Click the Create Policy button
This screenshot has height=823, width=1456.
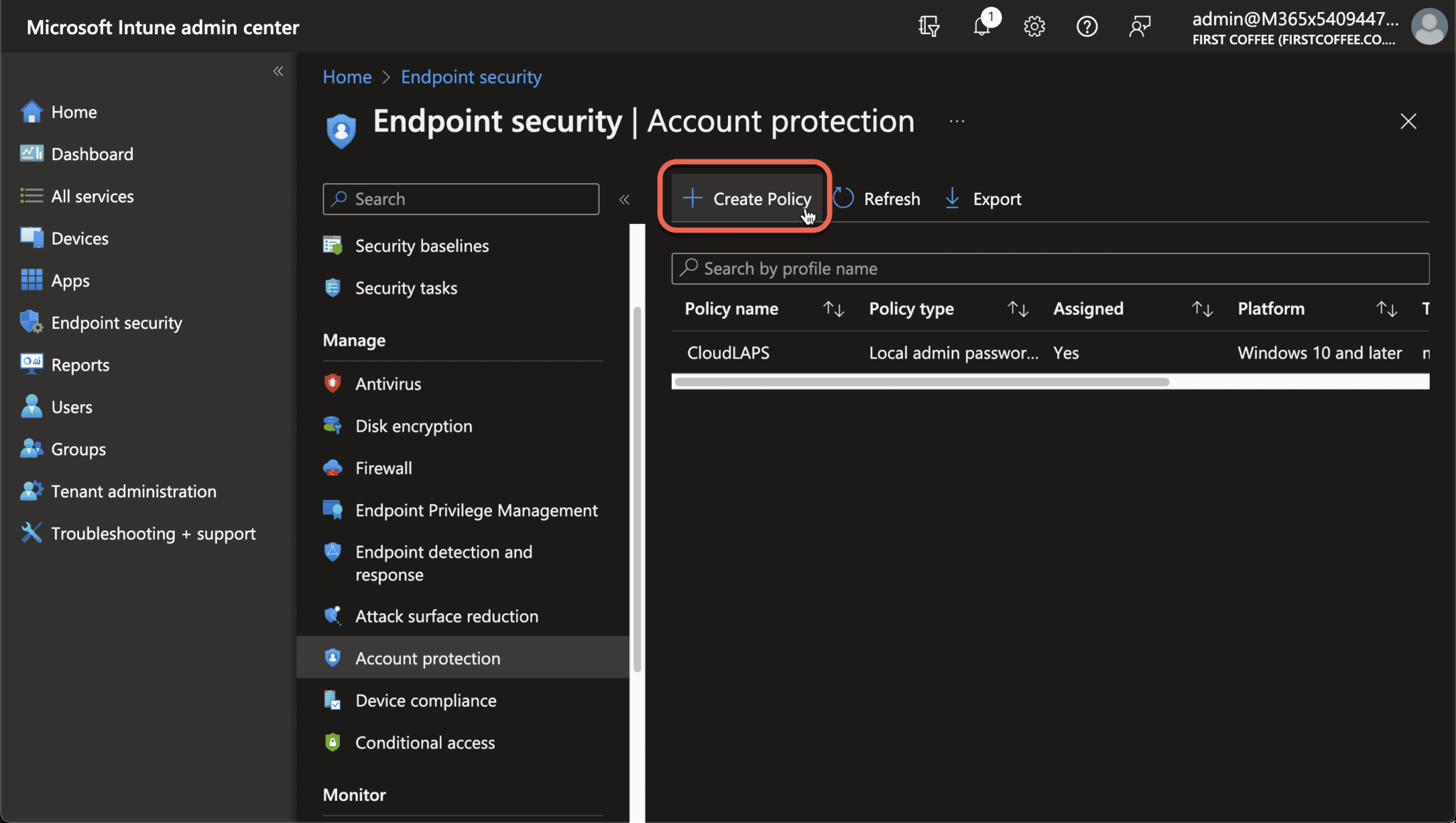[744, 198]
